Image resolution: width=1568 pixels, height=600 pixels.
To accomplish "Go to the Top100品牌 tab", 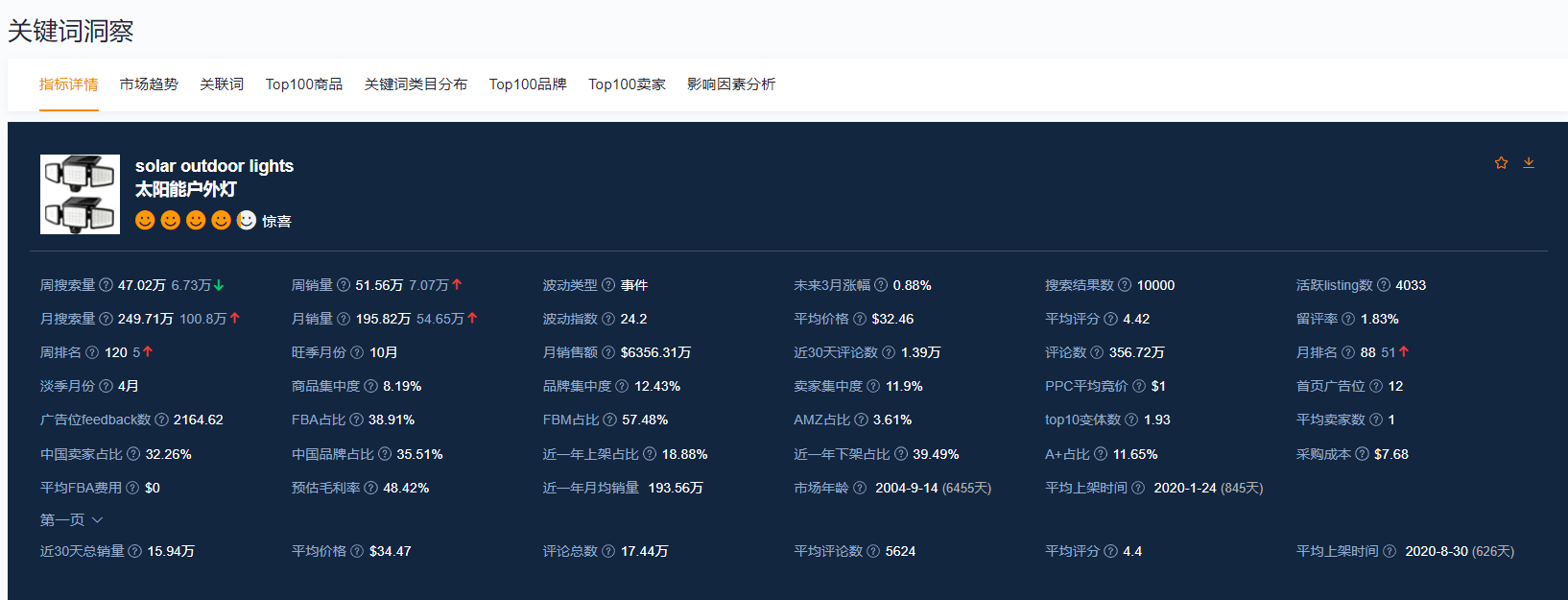I will [528, 84].
